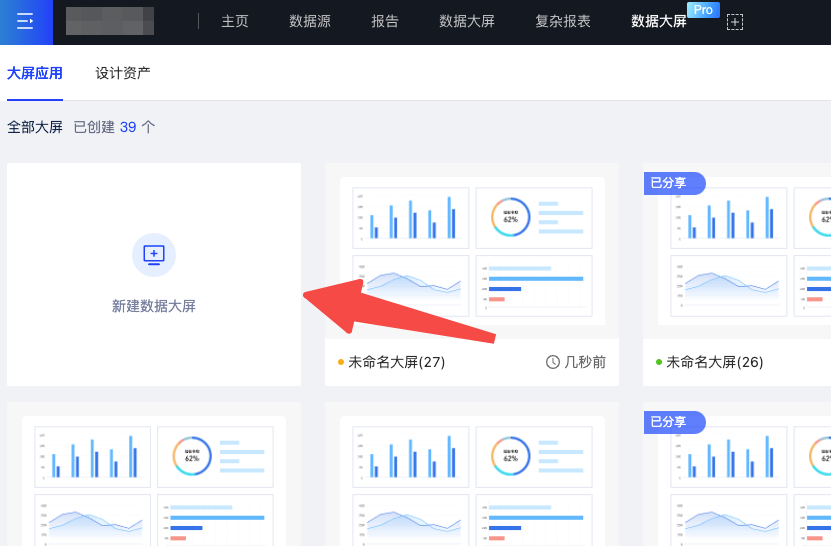Open the 未命名大屏(27) preview thumbnail
831x546 pixels.
pos(472,250)
